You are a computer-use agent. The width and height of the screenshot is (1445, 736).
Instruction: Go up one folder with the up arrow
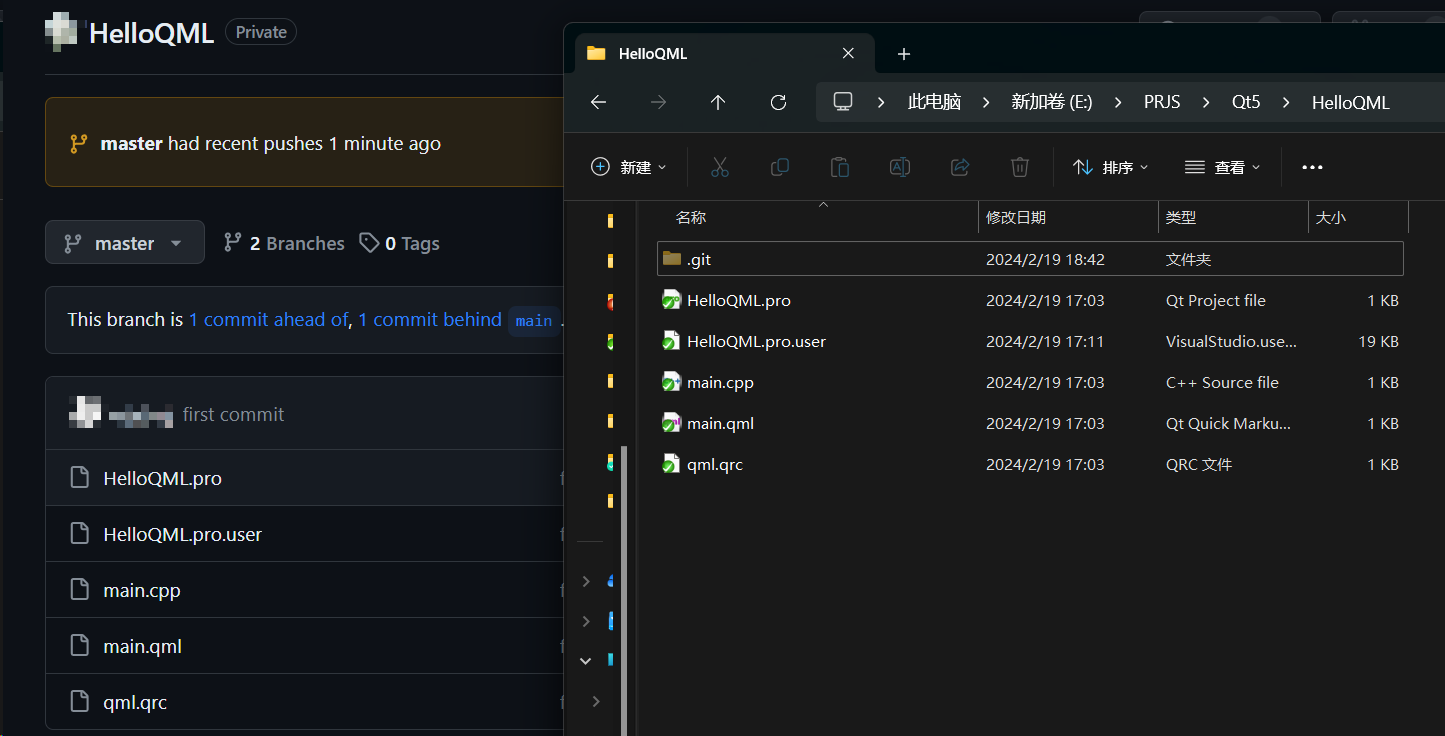pyautogui.click(x=718, y=102)
